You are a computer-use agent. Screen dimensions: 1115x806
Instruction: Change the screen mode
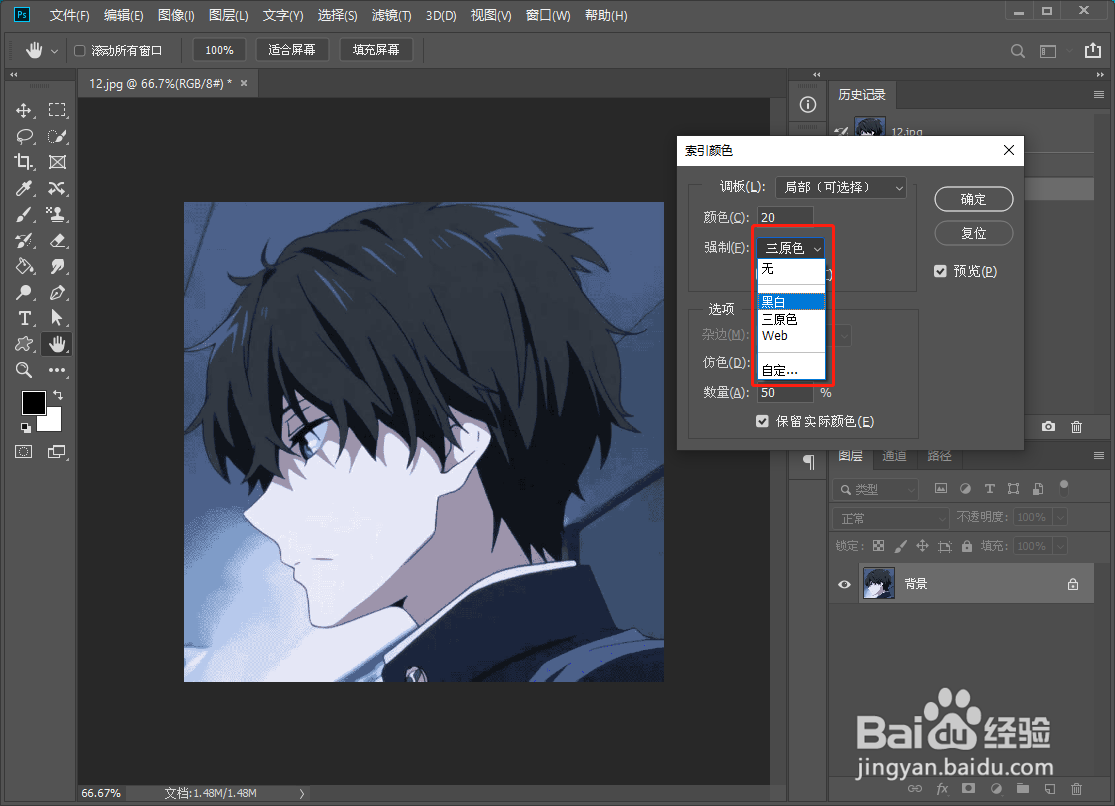(57, 452)
